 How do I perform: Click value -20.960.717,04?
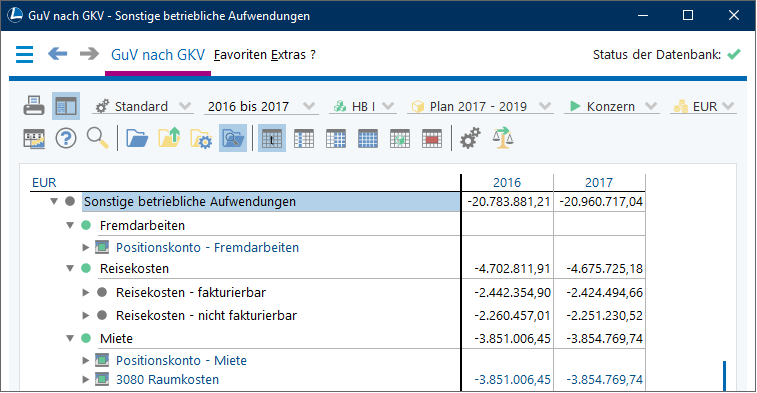[x=601, y=202]
